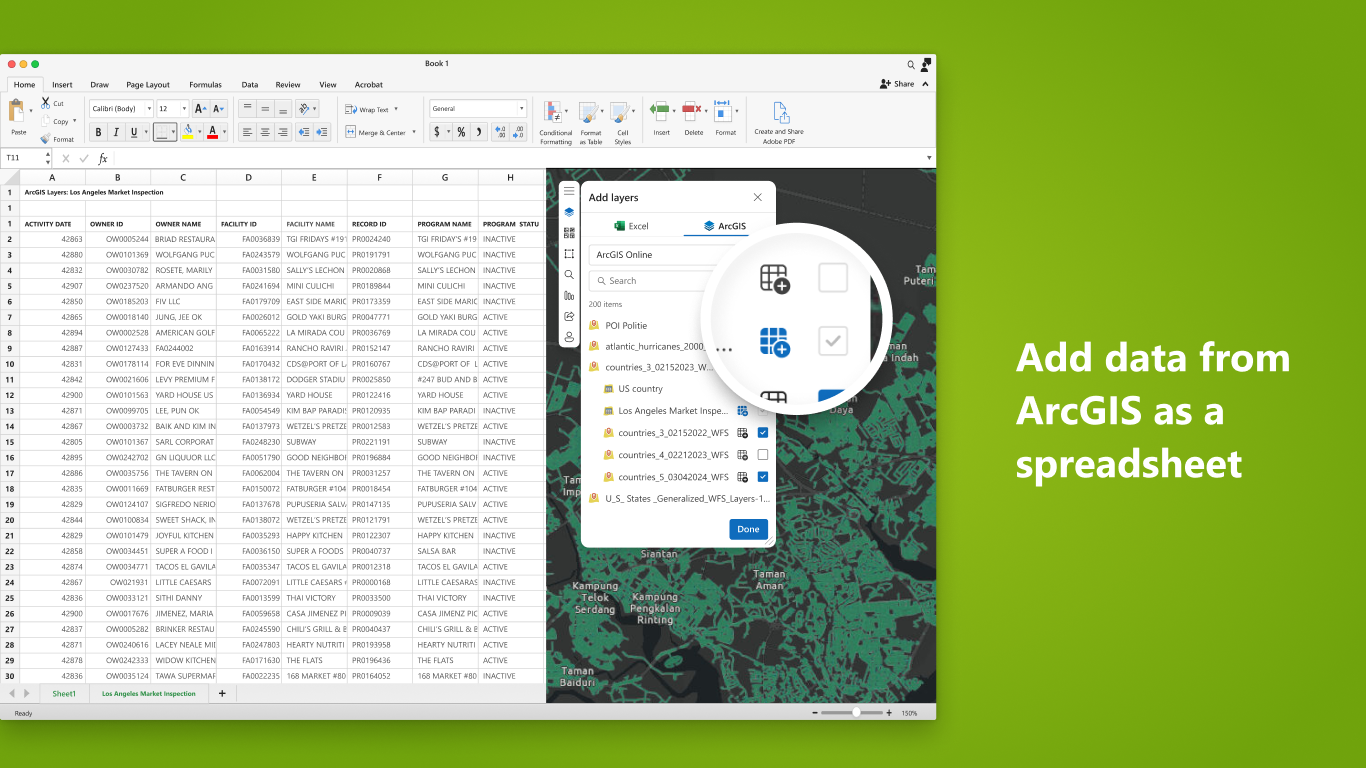The image size is (1366, 768).
Task: Click the Name Box showing T11
Action: tap(27, 158)
